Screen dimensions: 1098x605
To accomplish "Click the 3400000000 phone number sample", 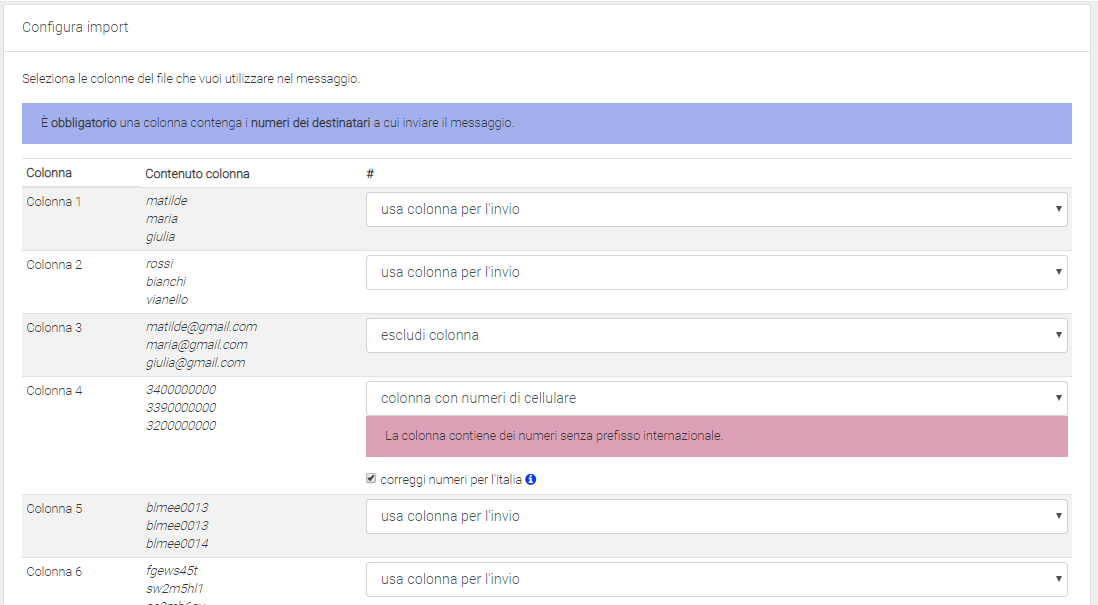I will [x=181, y=390].
